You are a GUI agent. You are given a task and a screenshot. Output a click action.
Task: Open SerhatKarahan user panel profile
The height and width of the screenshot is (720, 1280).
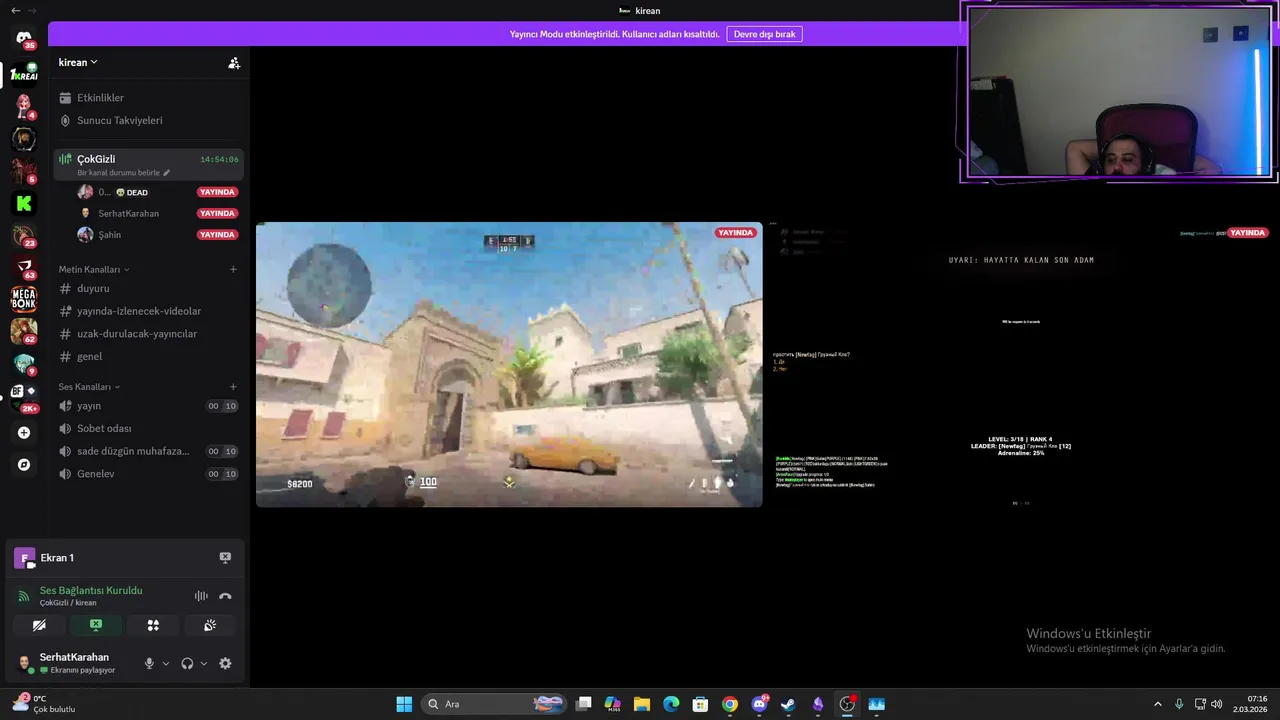coord(74,663)
